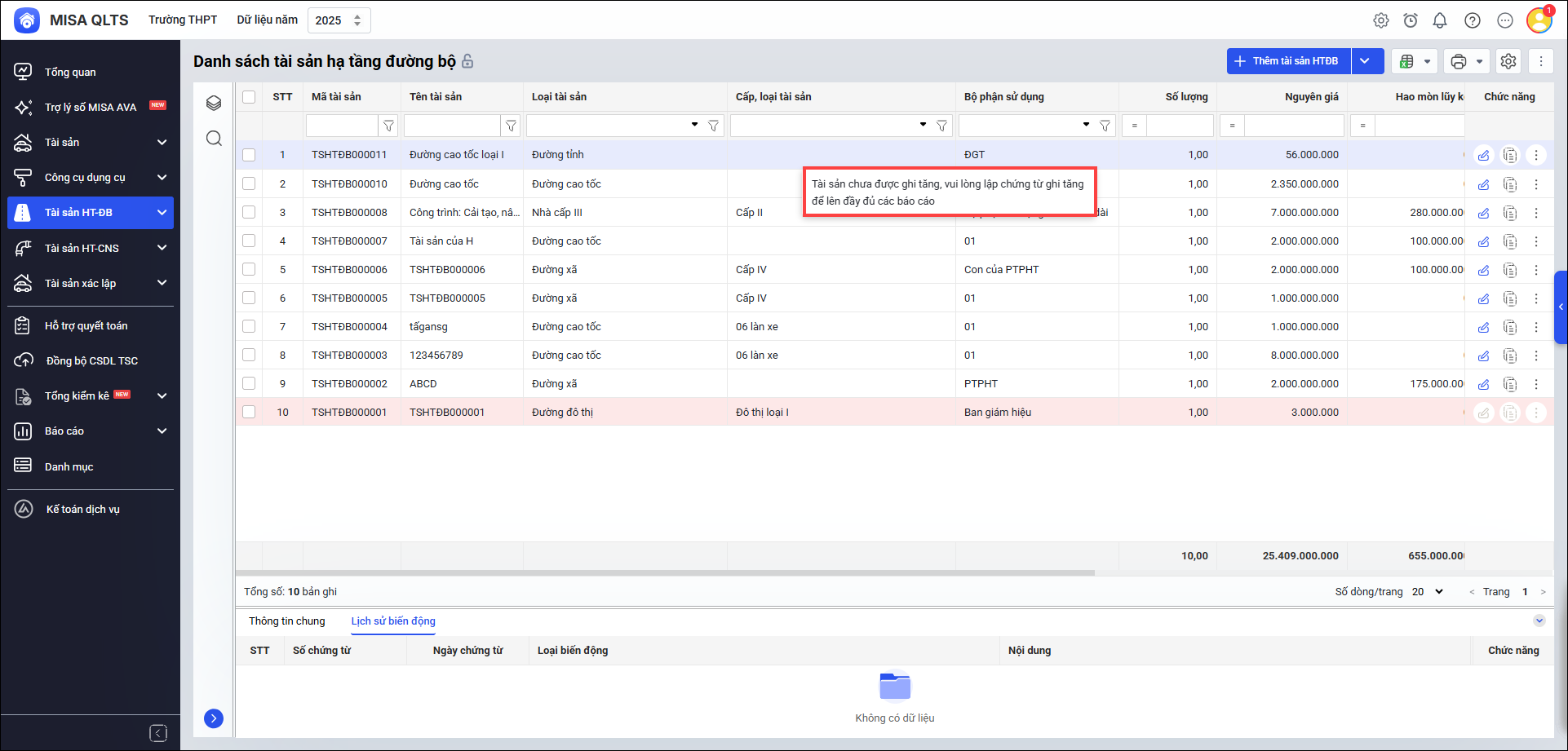1568x751 pixels.
Task: Click the Thêm tài sản HTĐB button
Action: point(1288,61)
